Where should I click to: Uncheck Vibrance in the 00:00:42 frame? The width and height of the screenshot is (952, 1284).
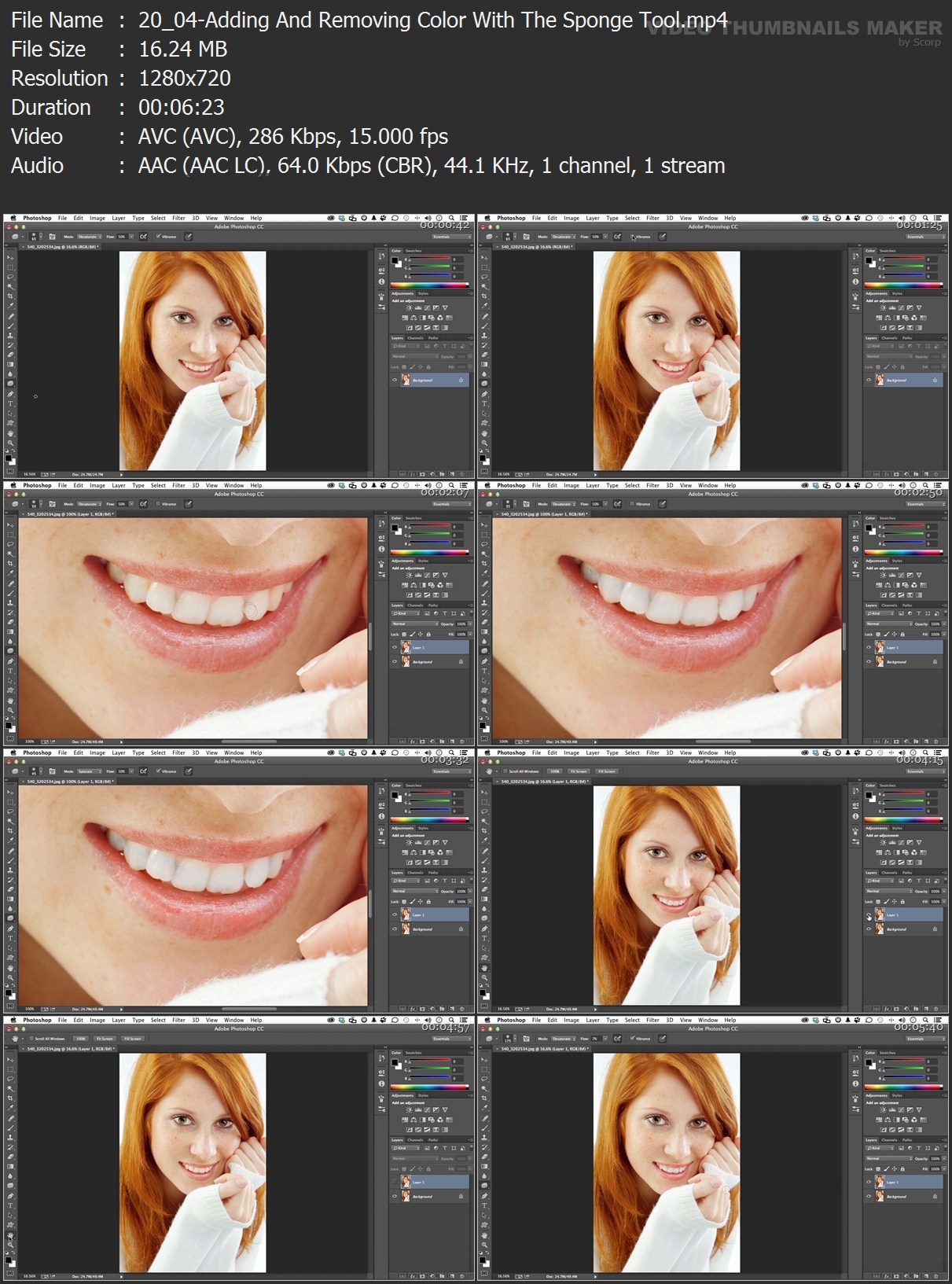click(158, 236)
